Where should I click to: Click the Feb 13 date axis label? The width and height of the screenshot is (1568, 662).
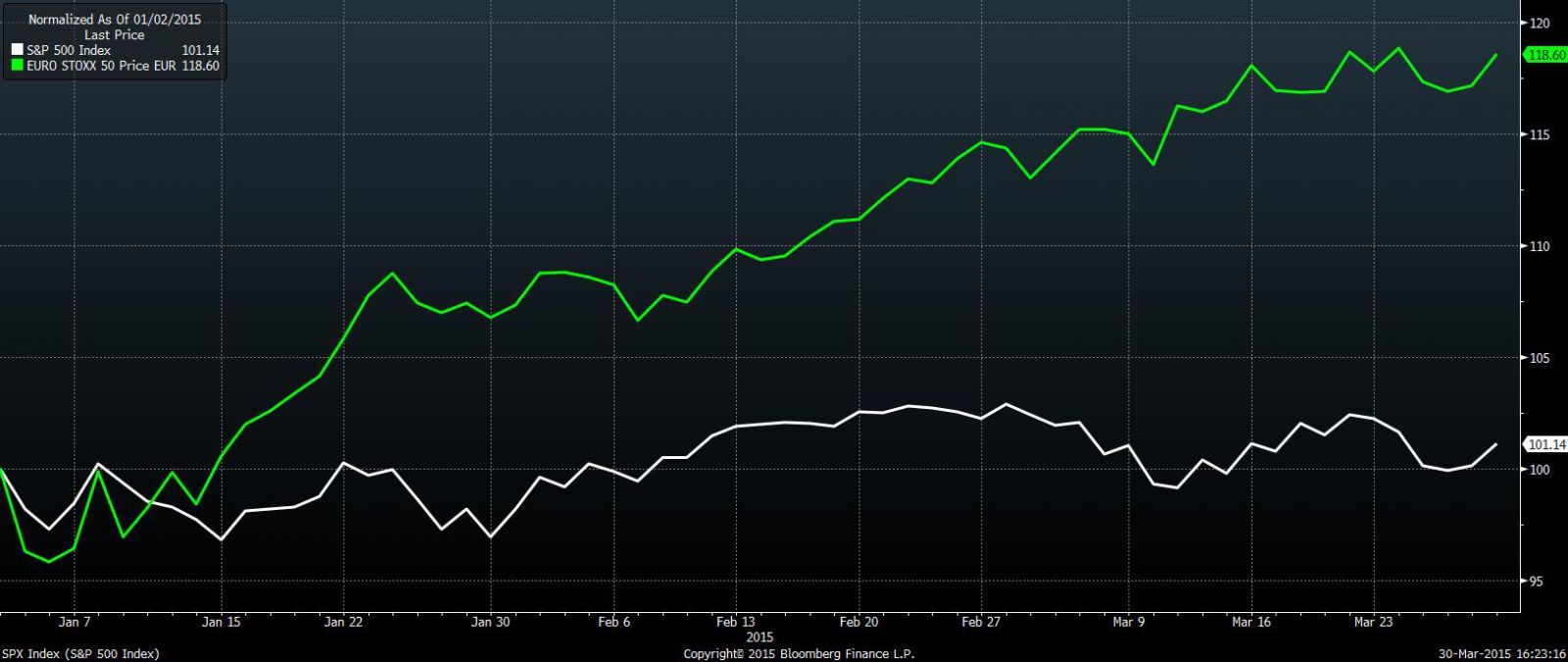tap(735, 622)
